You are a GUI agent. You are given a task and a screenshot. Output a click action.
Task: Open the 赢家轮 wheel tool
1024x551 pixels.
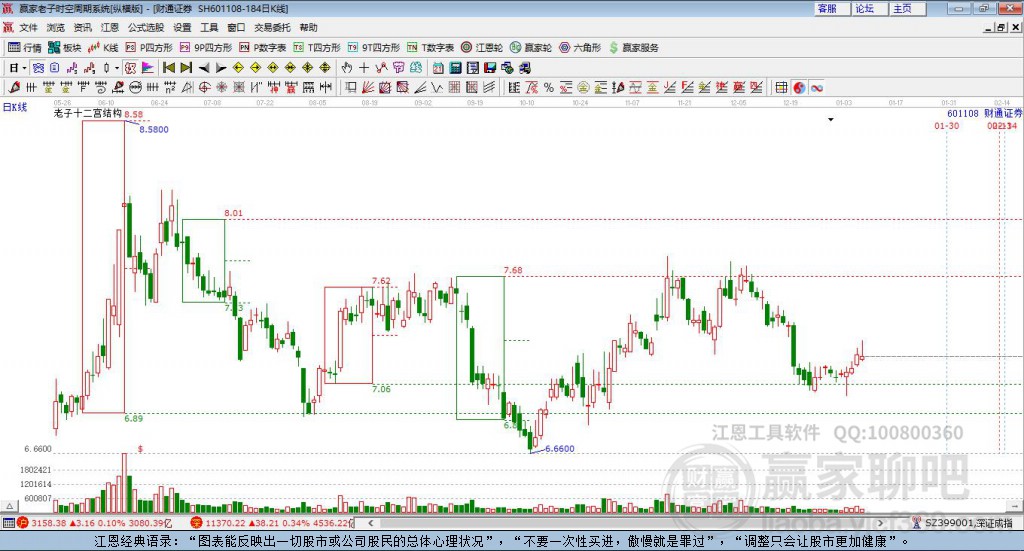(x=531, y=48)
